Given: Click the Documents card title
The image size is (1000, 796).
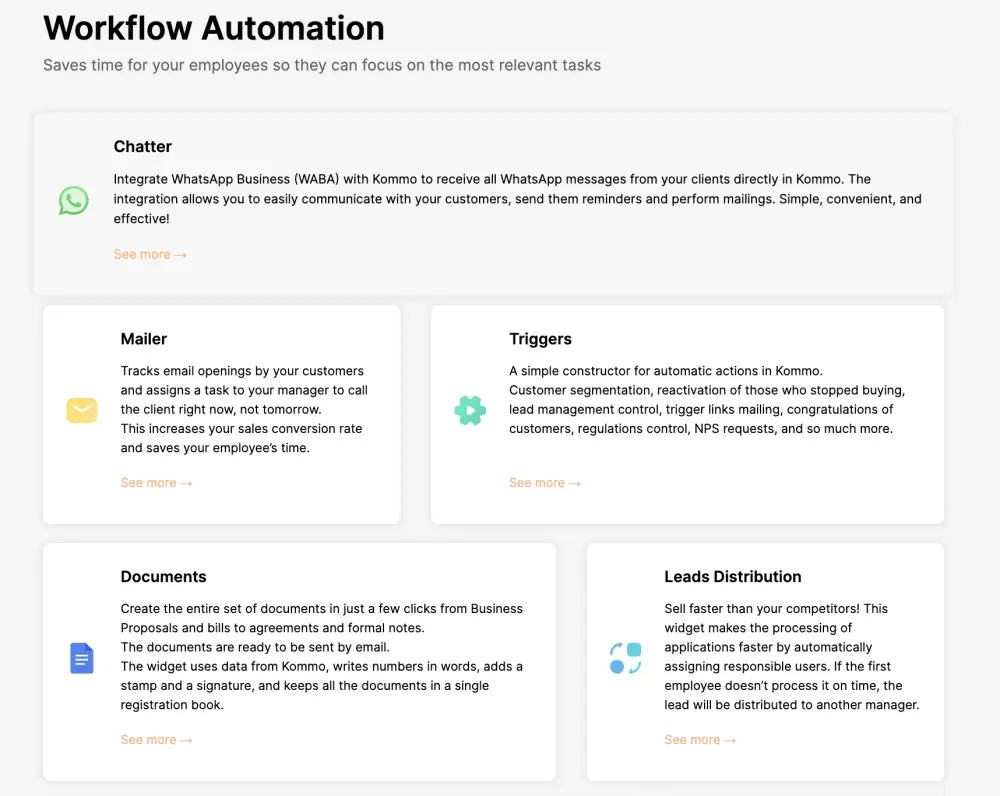Looking at the screenshot, I should tap(164, 577).
